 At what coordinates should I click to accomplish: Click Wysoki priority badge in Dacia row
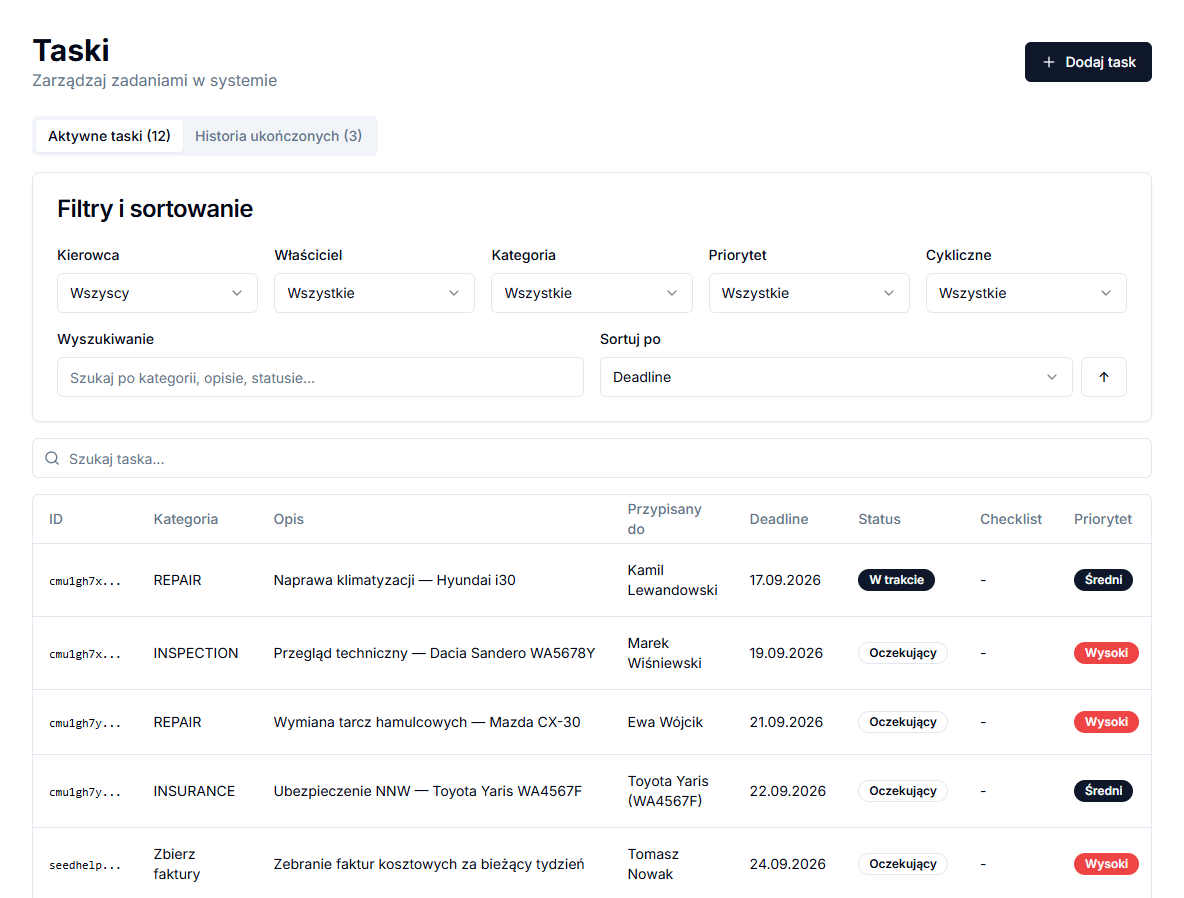coord(1106,653)
